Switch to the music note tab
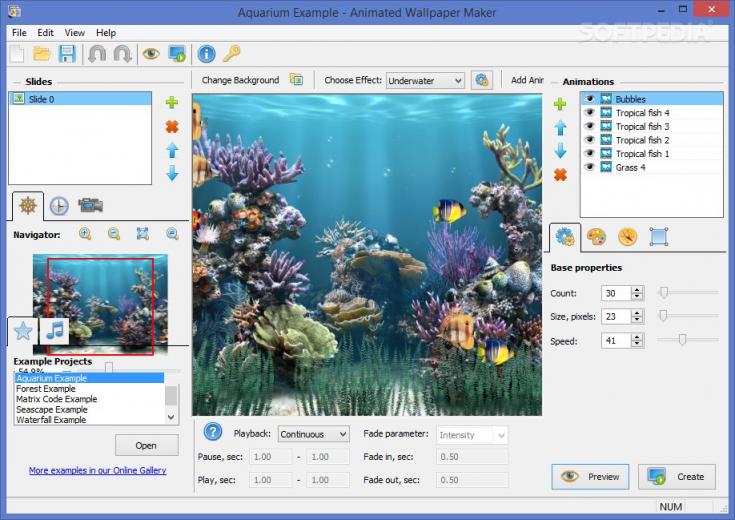This screenshot has width=735, height=520. click(x=55, y=331)
